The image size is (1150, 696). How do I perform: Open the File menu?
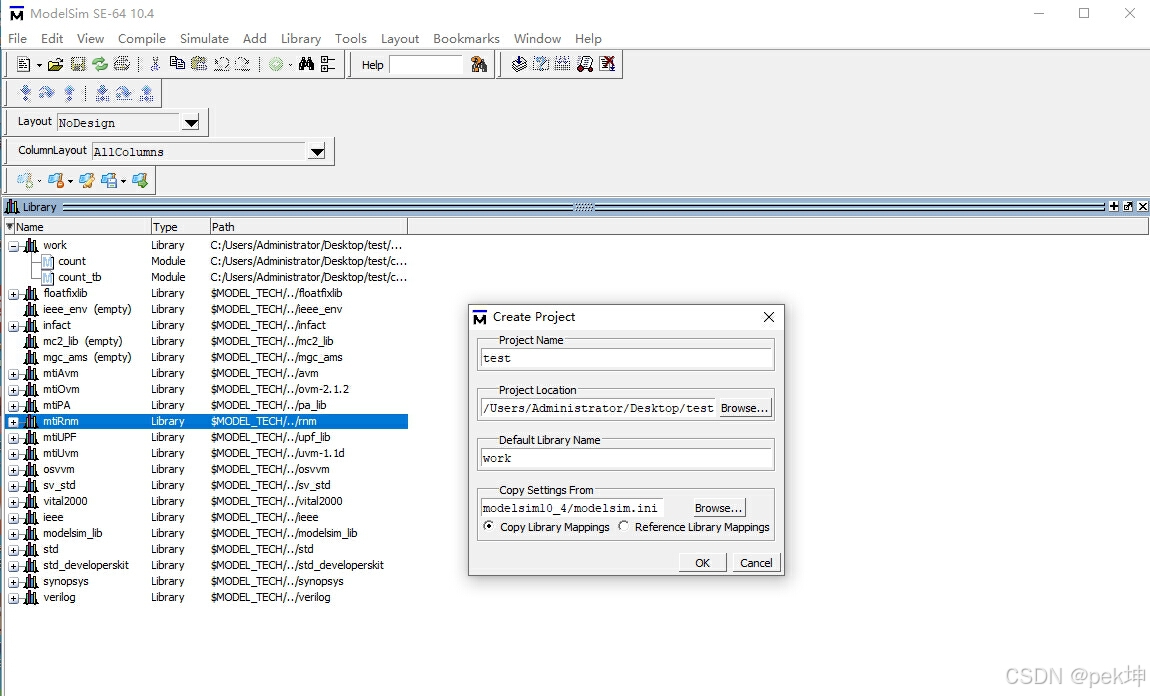click(x=18, y=39)
